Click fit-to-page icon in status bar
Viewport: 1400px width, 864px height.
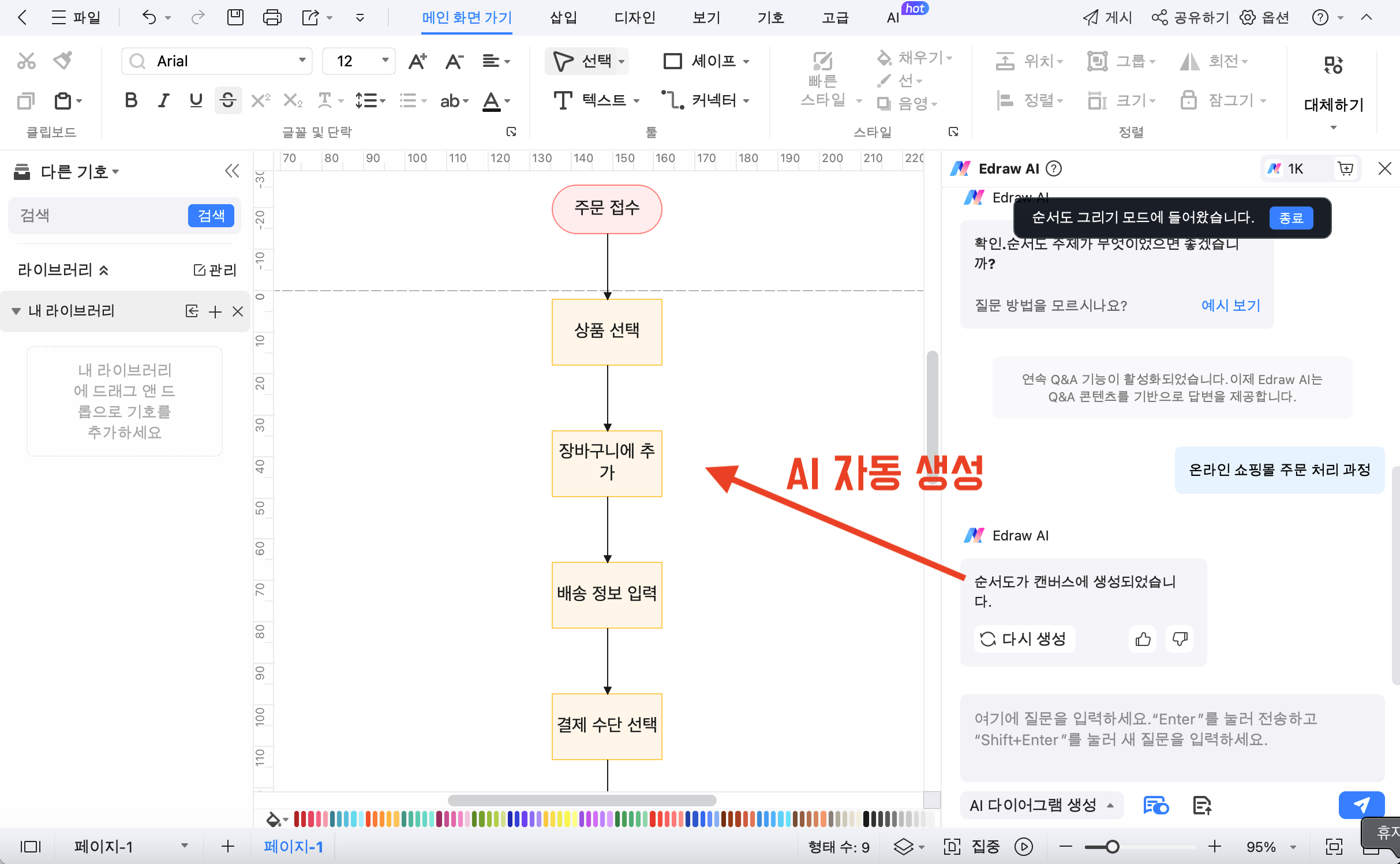(1334, 847)
